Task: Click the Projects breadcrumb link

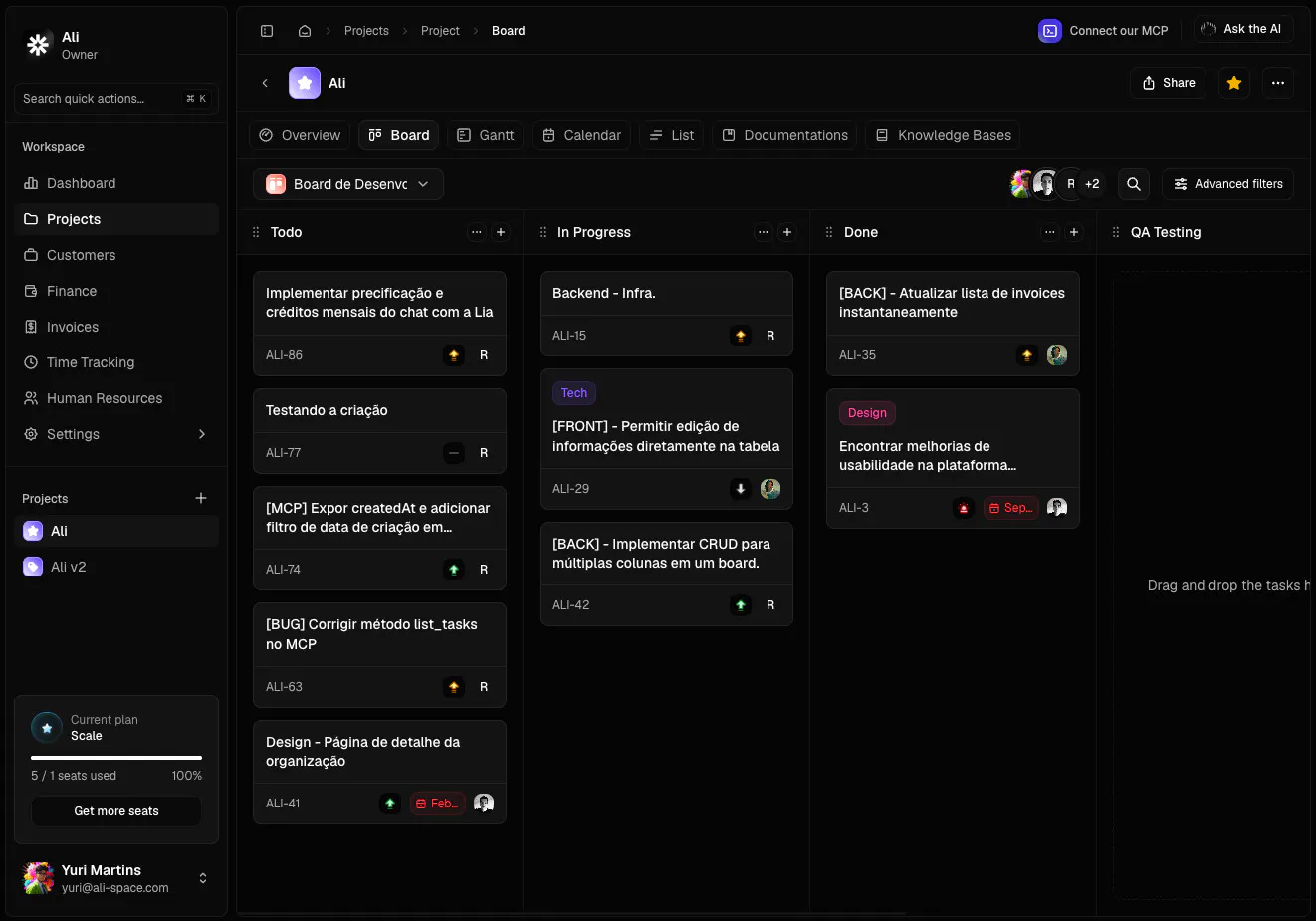Action: point(366,31)
